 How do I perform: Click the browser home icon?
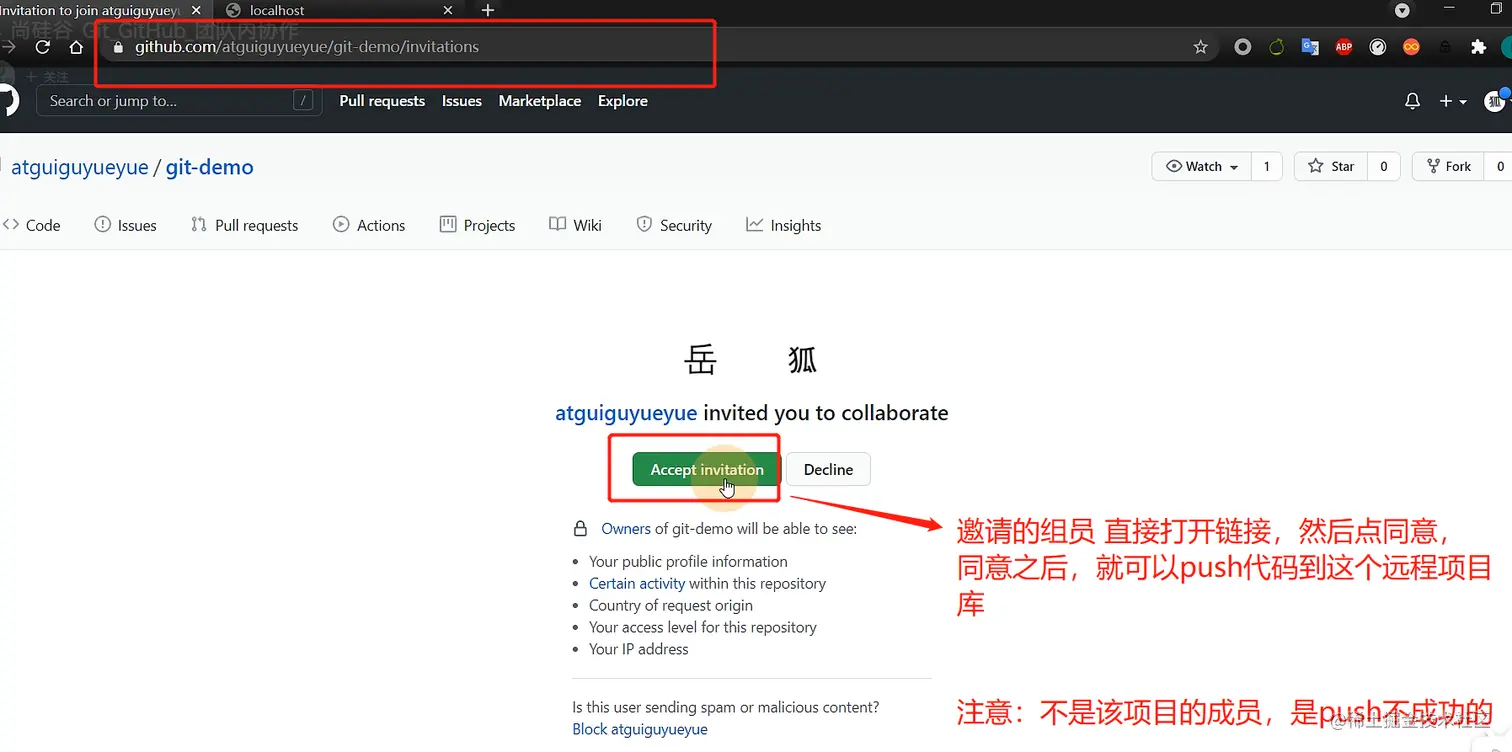point(76,47)
